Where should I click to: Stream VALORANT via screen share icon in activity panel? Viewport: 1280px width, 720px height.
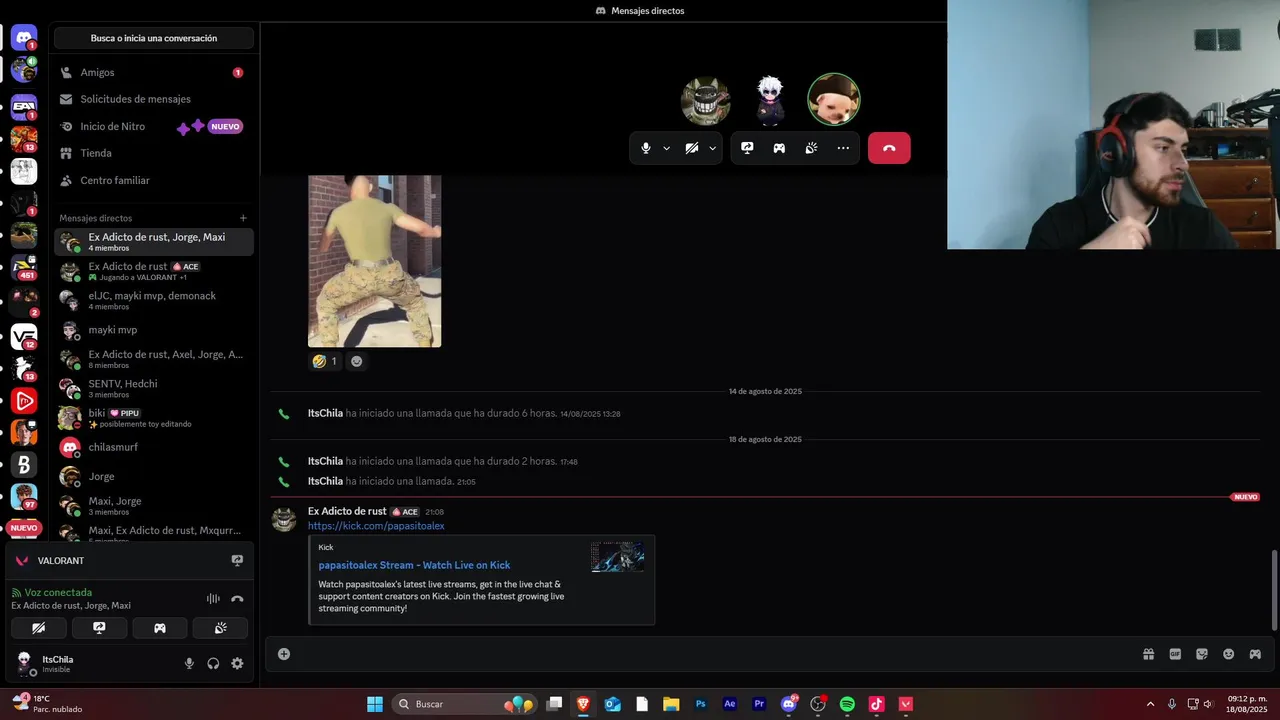click(x=237, y=560)
